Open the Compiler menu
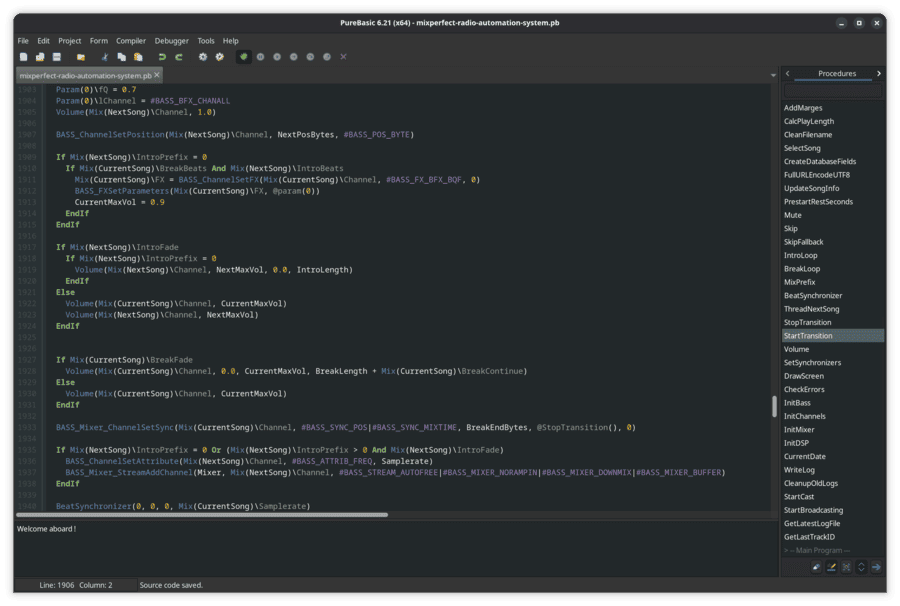 coord(131,41)
